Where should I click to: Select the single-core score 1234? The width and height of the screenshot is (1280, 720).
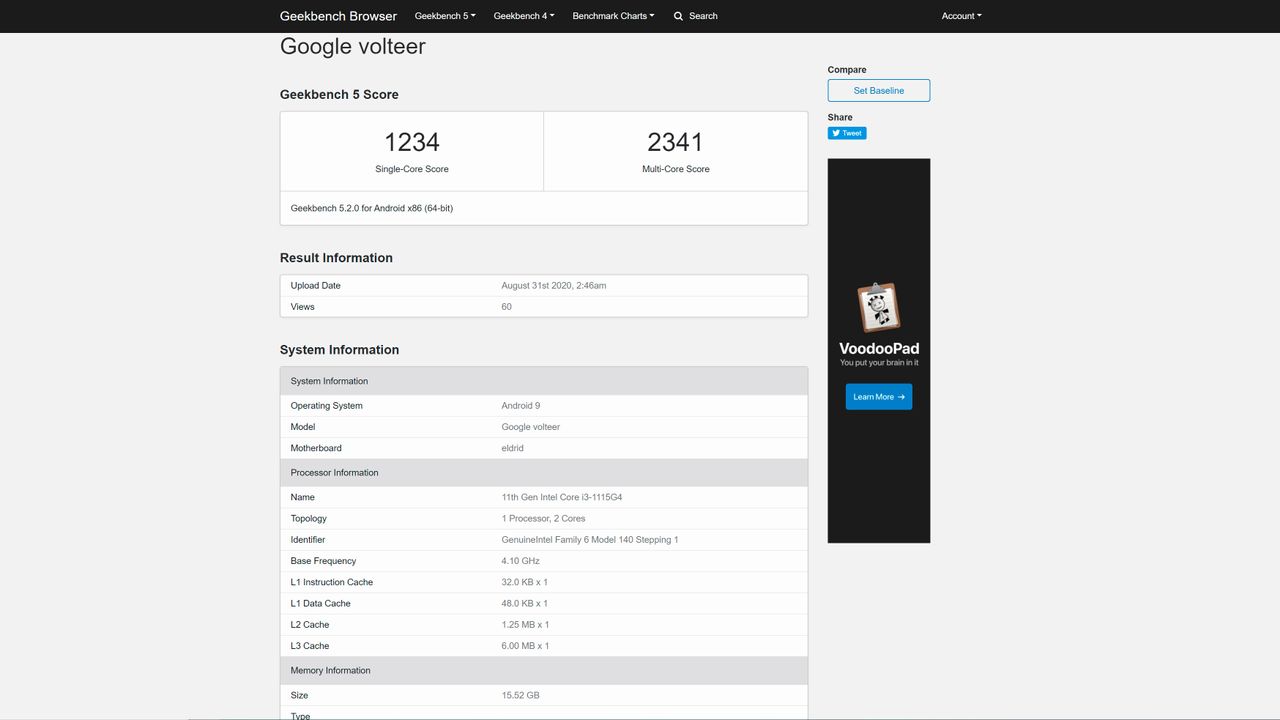[x=412, y=142]
